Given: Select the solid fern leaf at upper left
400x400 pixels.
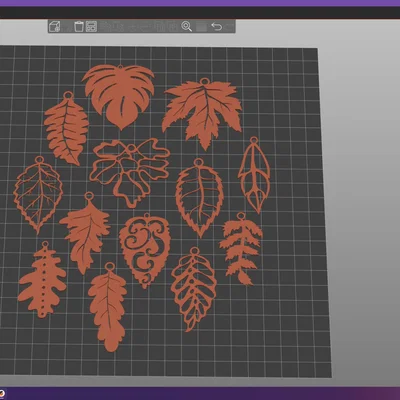Looking at the screenshot, I should [67, 129].
